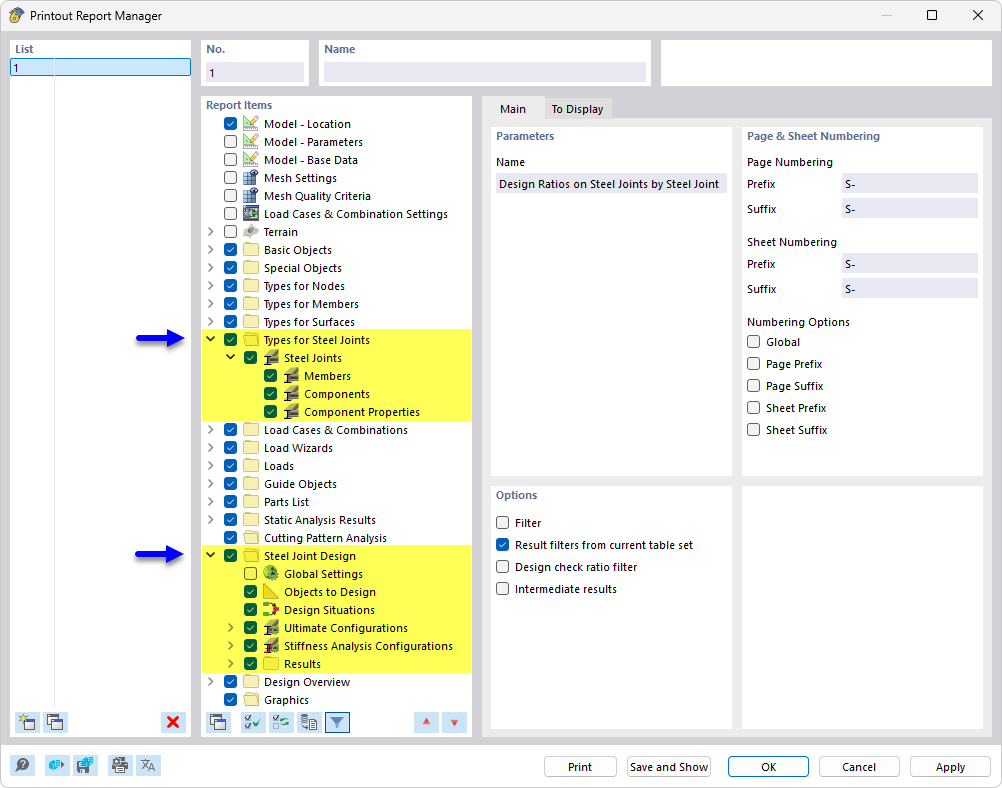Expand the Results node under Steel Joint Design
The width and height of the screenshot is (1002, 788).
230,663
